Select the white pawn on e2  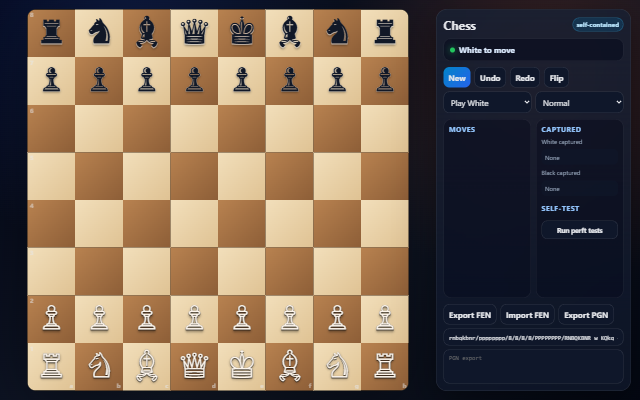(242, 319)
